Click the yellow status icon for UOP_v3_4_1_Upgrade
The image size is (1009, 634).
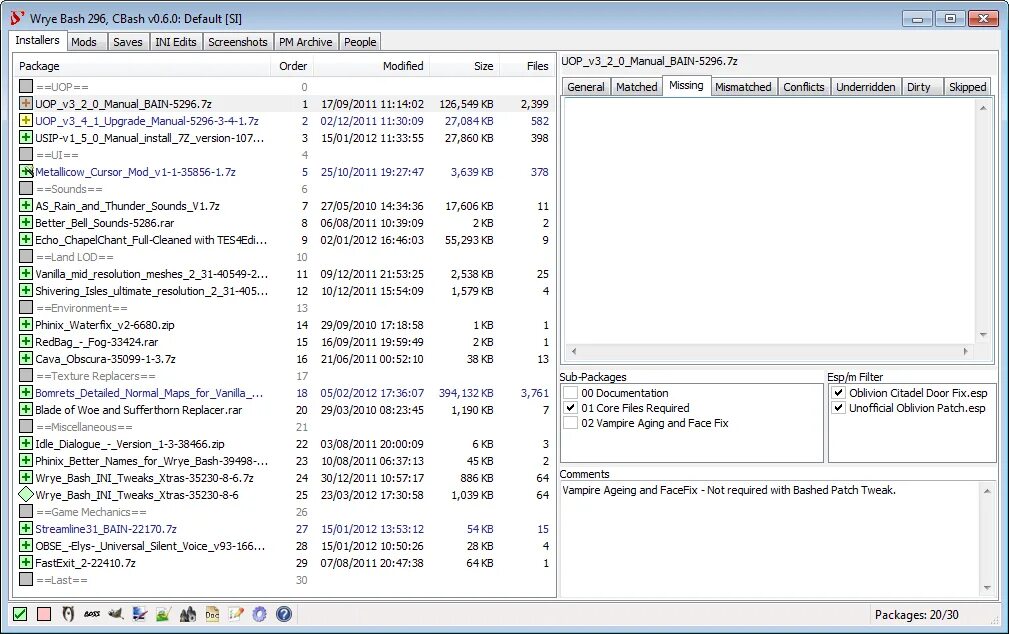point(26,120)
